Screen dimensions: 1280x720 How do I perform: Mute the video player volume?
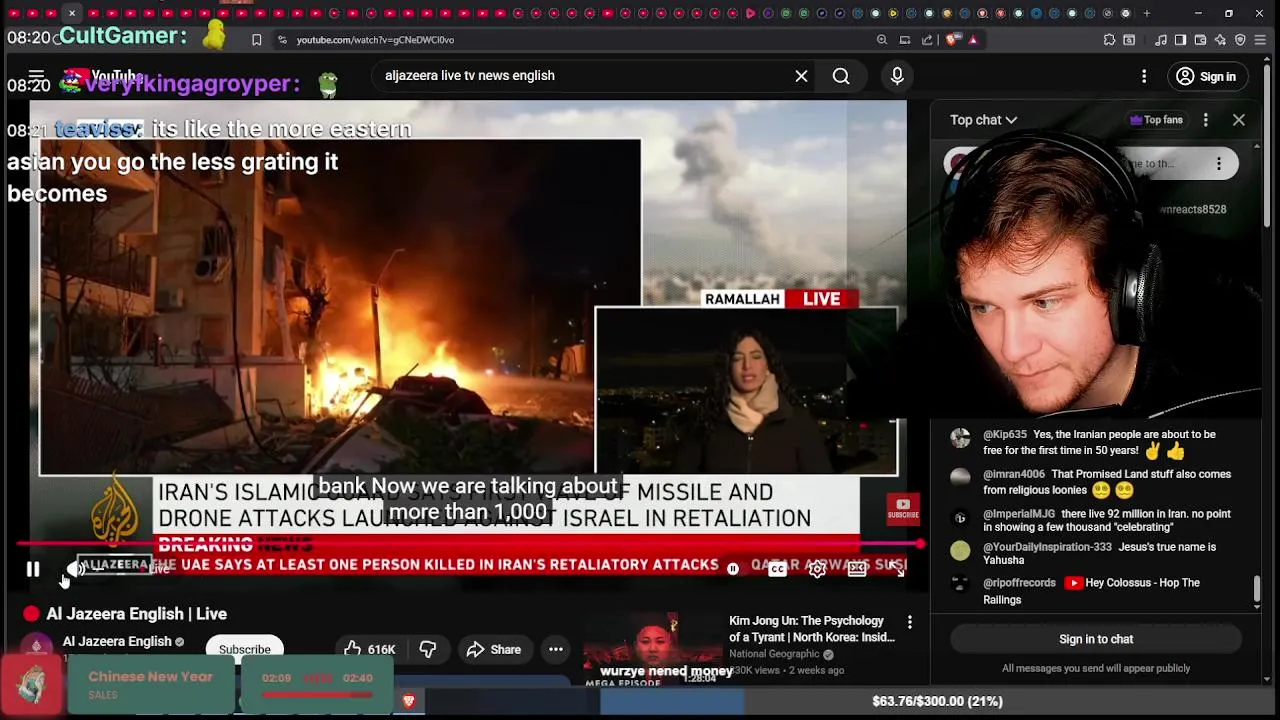[x=74, y=569]
